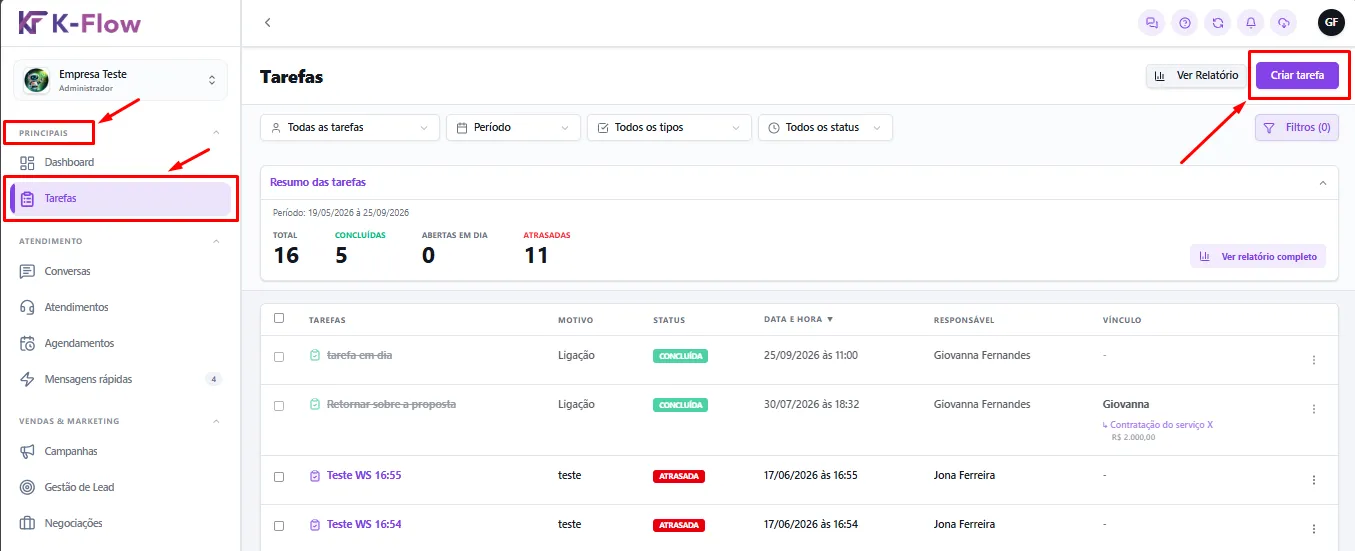Open the 'Todos os tipos' dropdown

[669, 128]
